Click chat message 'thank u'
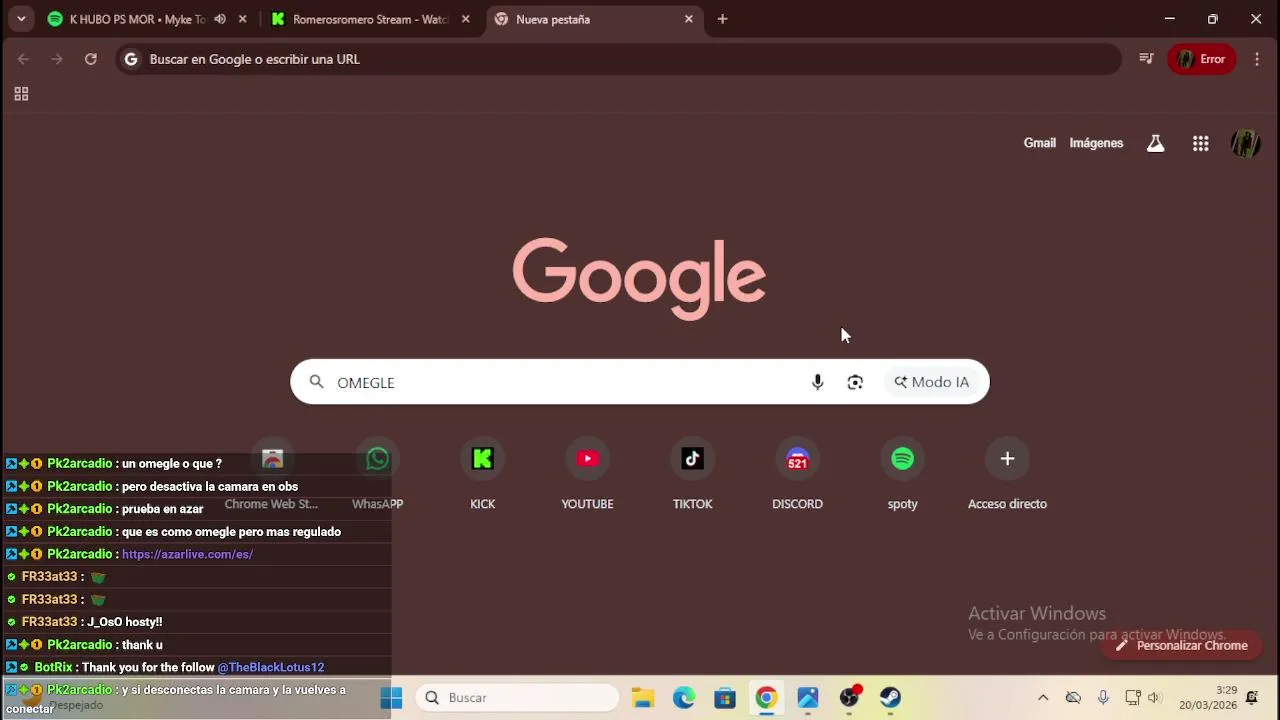This screenshot has height=720, width=1280. tap(142, 645)
